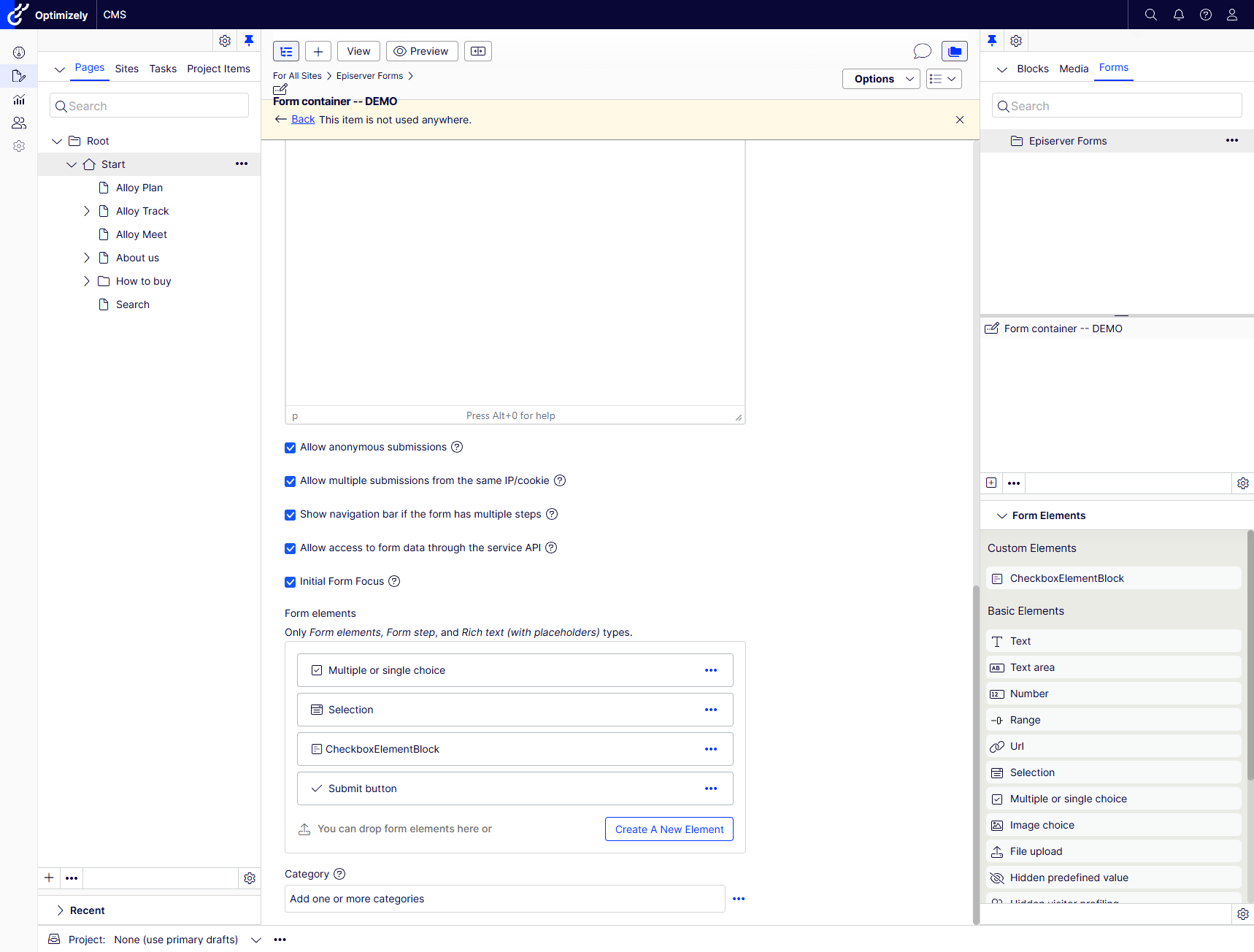Switch to the Sites tab

point(126,69)
